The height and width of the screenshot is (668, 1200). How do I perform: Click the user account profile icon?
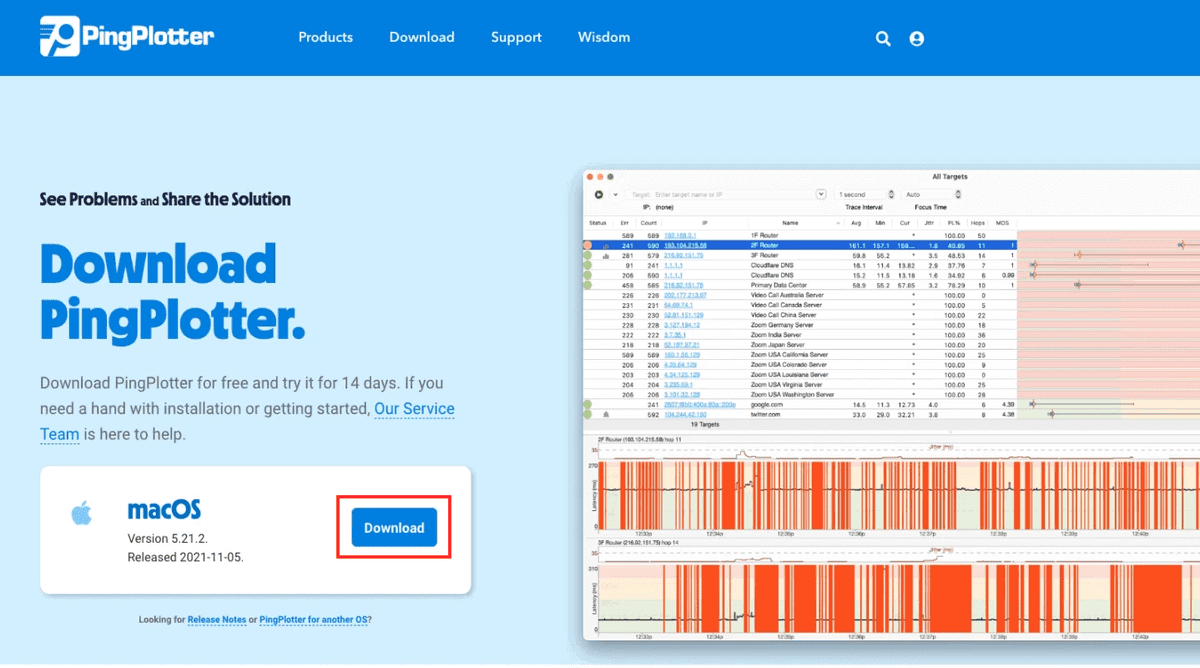(917, 38)
